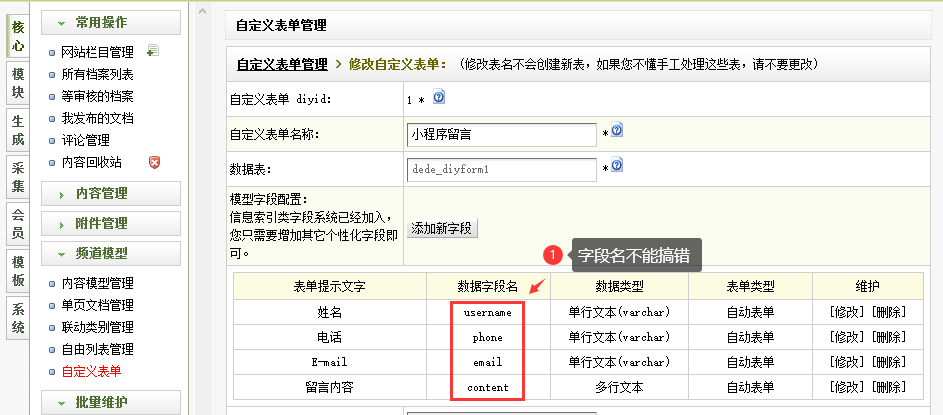Image resolution: width=943 pixels, height=415 pixels.
Task: Select the 会员 side tab
Action: point(17,223)
